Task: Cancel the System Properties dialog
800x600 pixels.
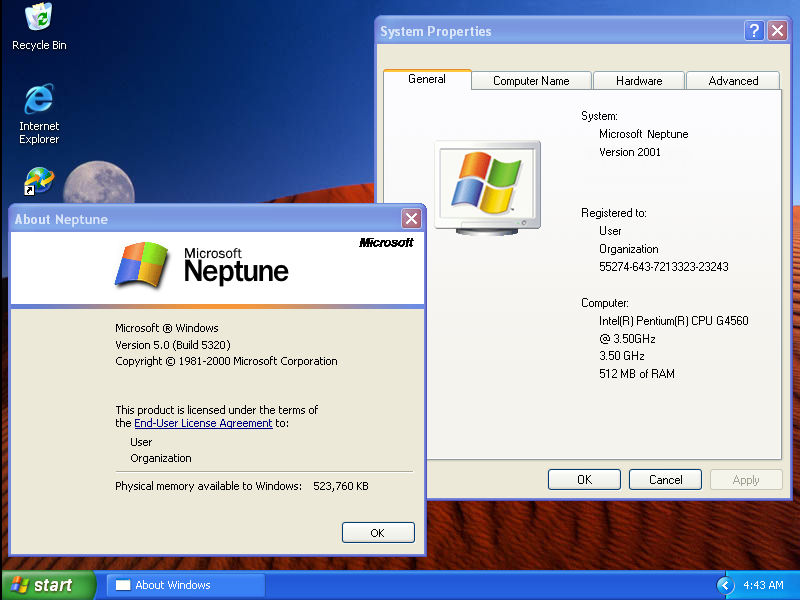Action: (665, 480)
